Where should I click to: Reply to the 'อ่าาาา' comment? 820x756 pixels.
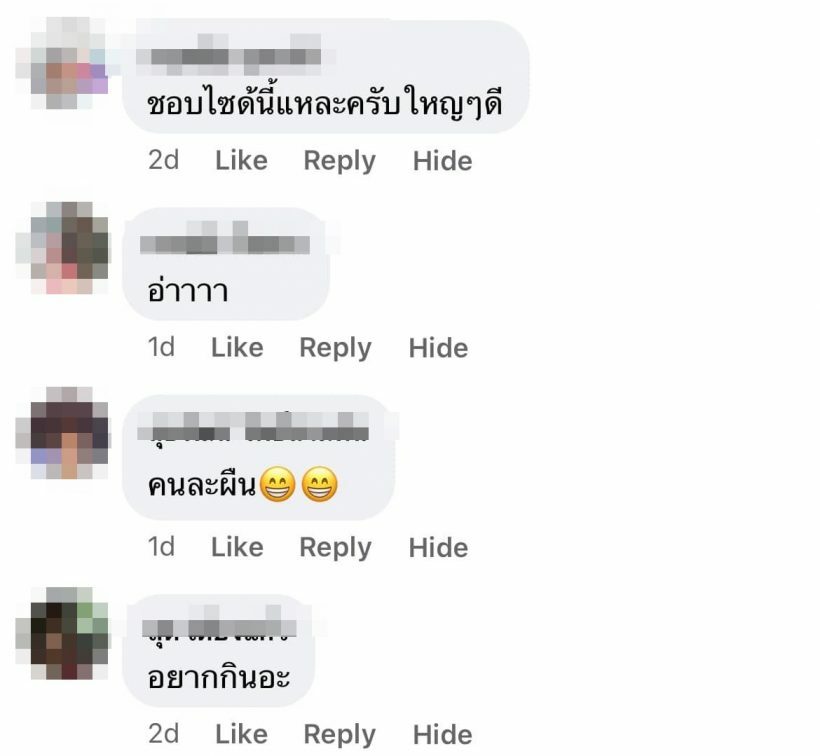pyautogui.click(x=335, y=348)
